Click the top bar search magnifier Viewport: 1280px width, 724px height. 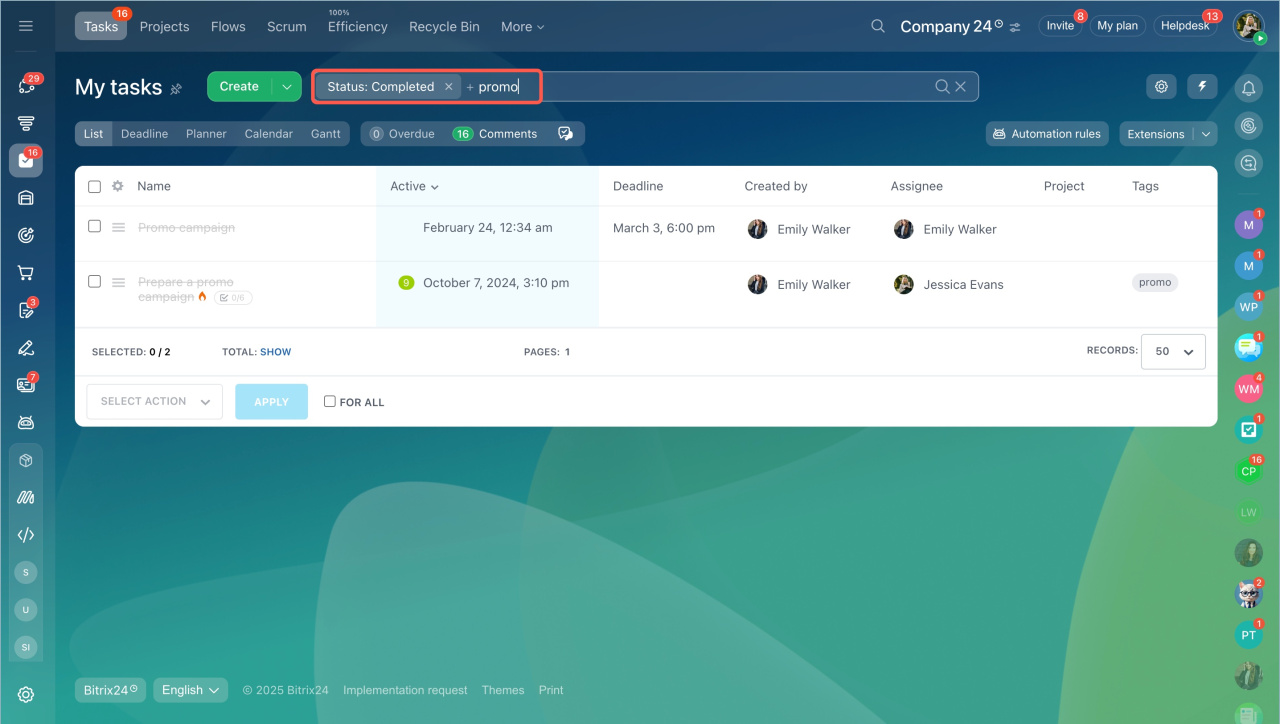click(x=878, y=26)
